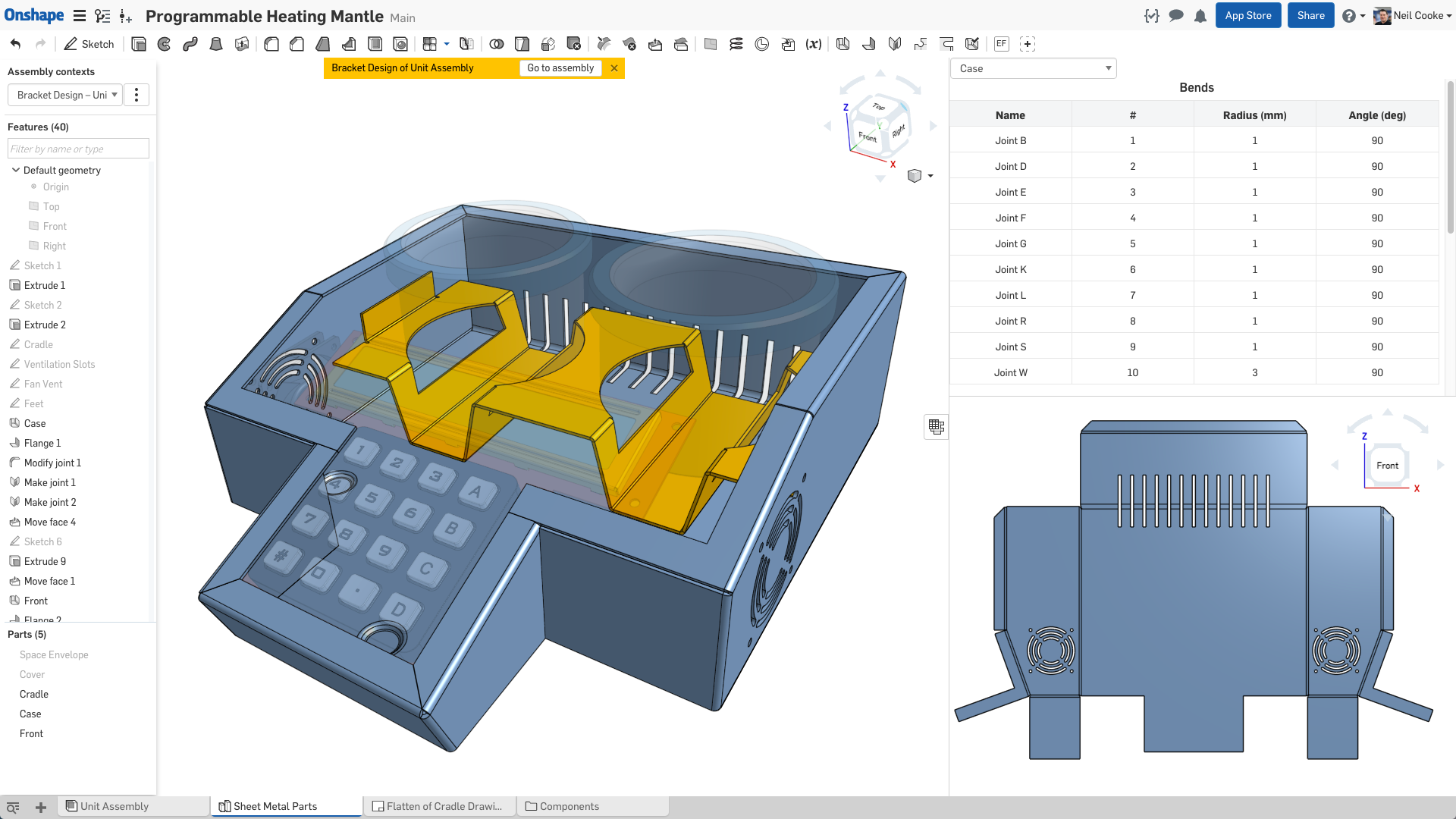
Task: Open the Sweep tool
Action: click(x=190, y=44)
